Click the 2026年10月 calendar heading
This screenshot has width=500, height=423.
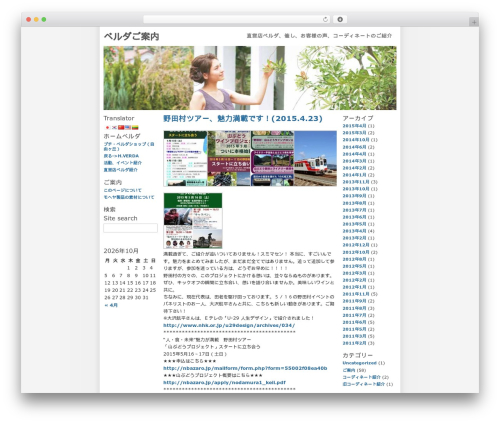pyautogui.click(x=121, y=251)
